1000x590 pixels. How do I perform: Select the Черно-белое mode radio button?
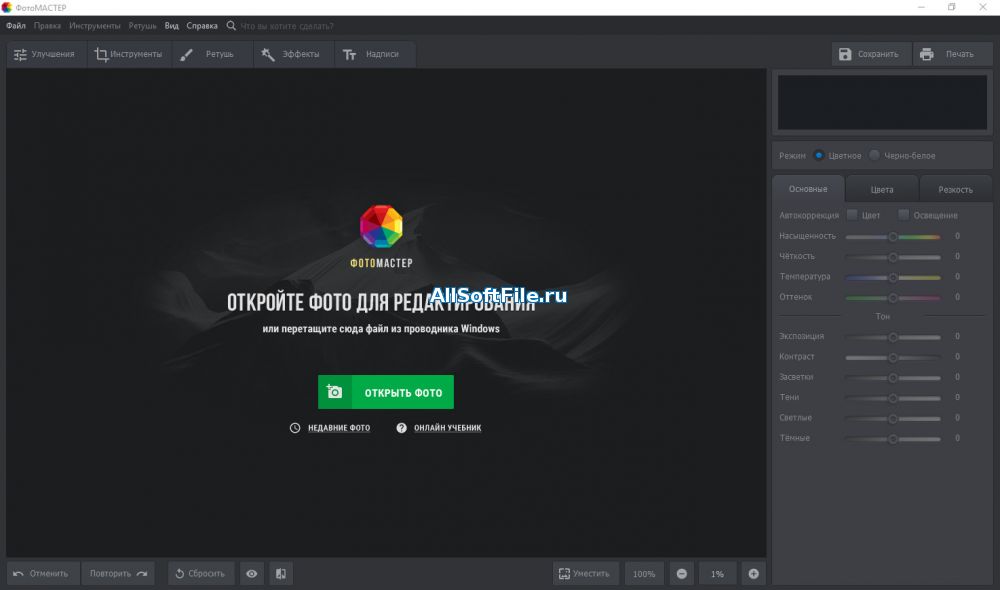(x=874, y=155)
